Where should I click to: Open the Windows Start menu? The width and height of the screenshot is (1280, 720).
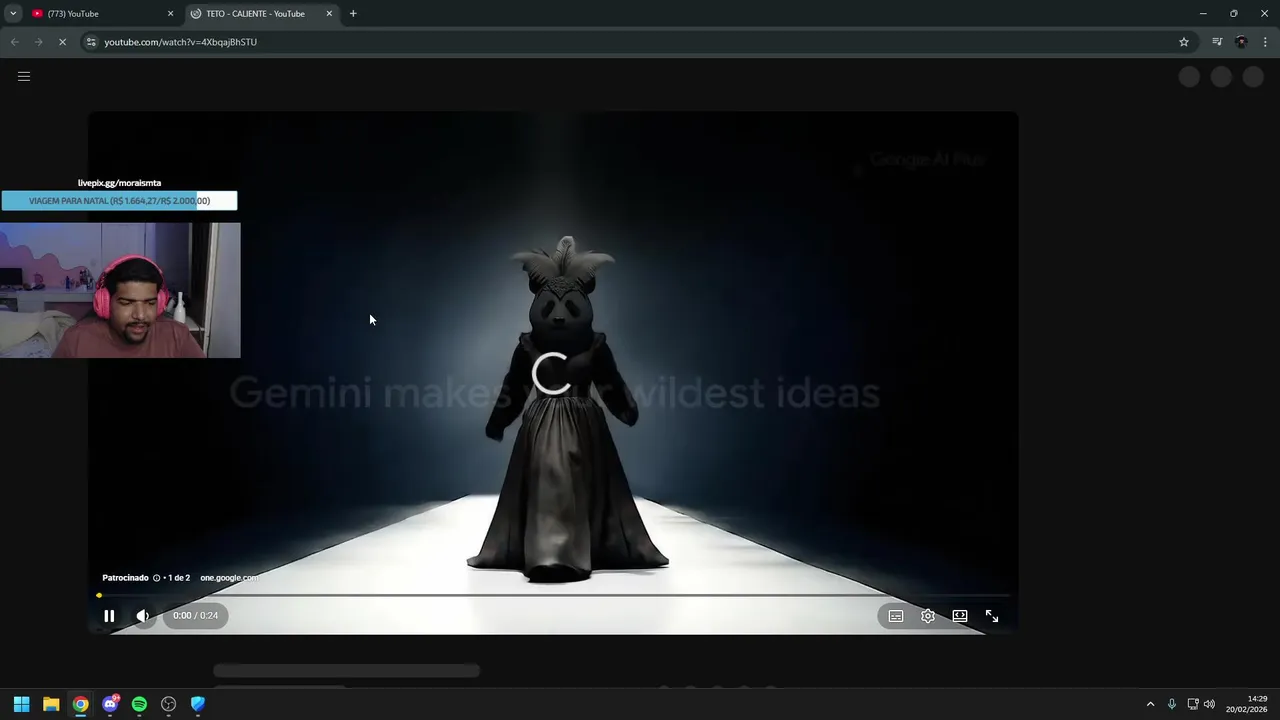click(x=21, y=704)
